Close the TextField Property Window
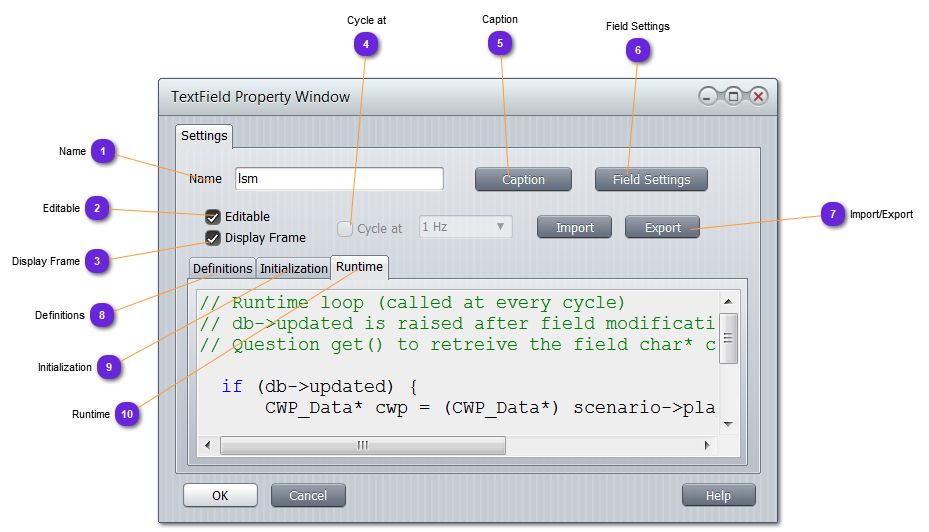Screen dimensions: 929x532 point(758,97)
